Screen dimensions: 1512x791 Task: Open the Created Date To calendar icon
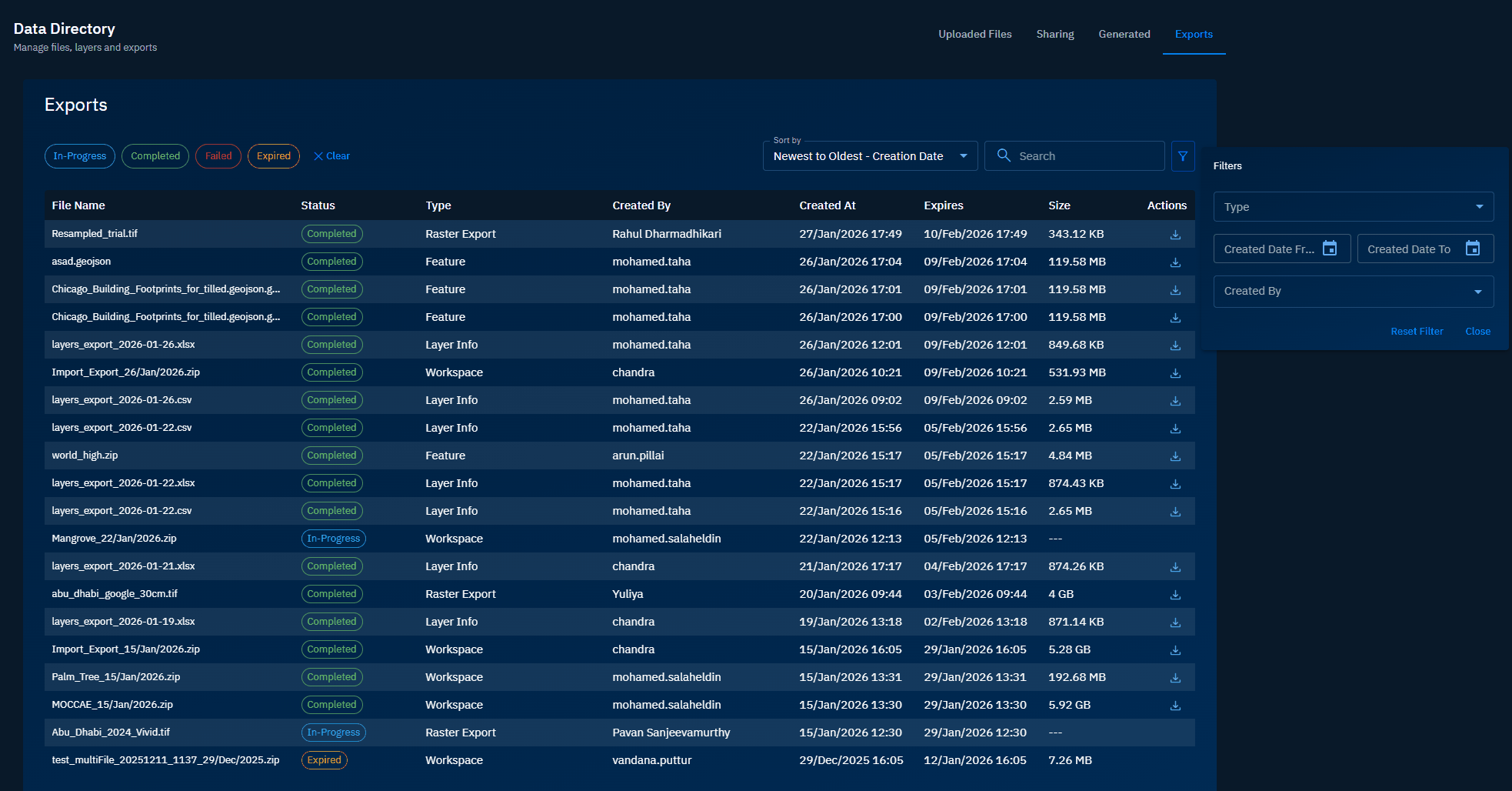tap(1473, 248)
